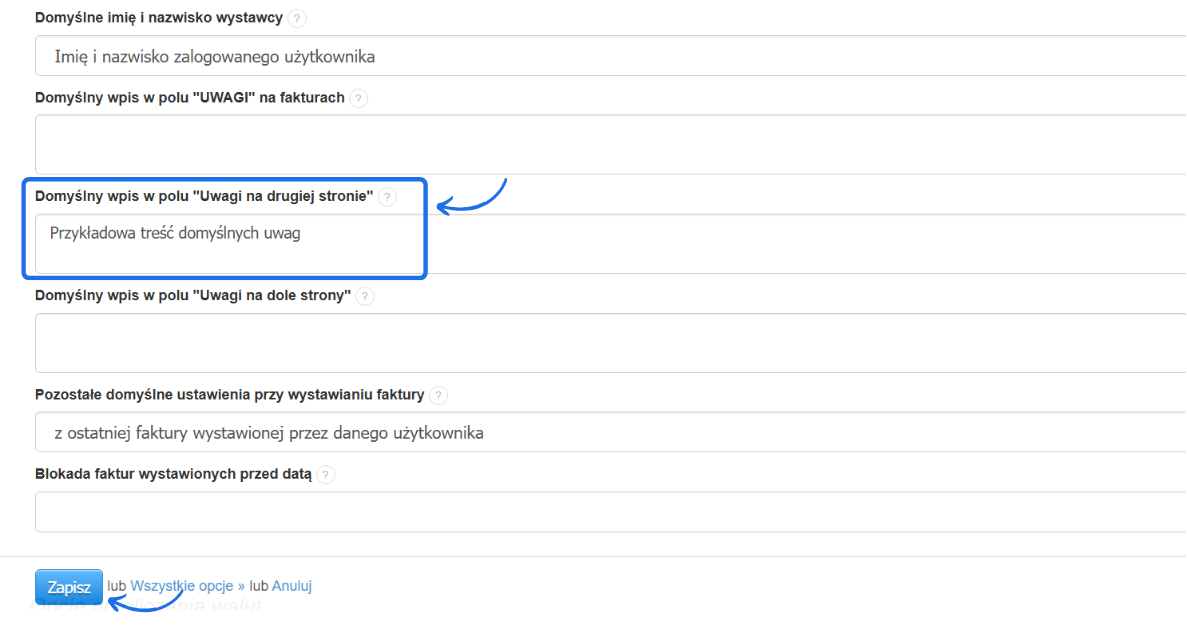The image size is (1187, 628).
Task: Click the "Uwagi na drugiej stronie" field label
Action: 204,197
